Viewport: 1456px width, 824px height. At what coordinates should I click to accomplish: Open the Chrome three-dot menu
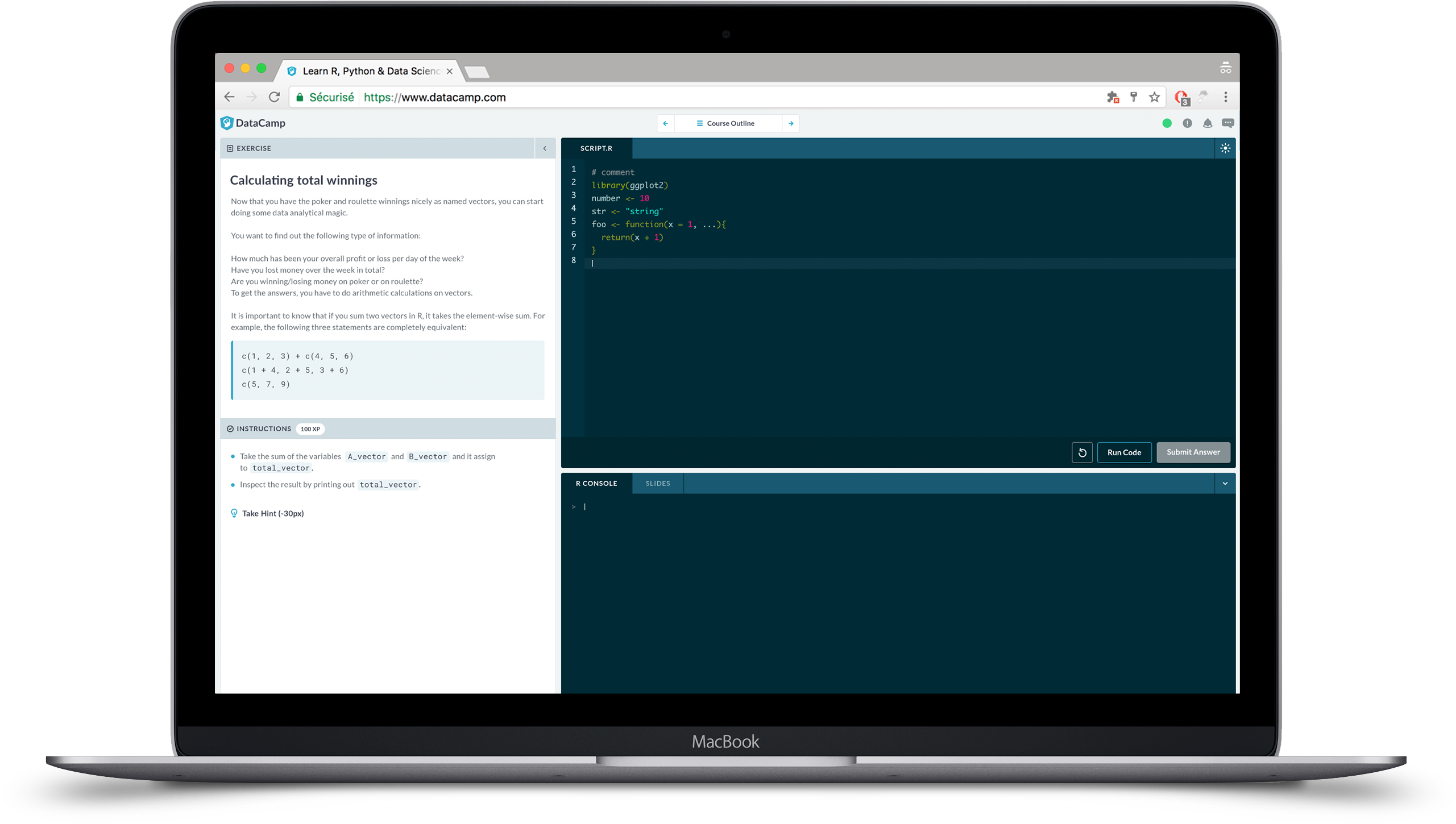coord(1226,97)
